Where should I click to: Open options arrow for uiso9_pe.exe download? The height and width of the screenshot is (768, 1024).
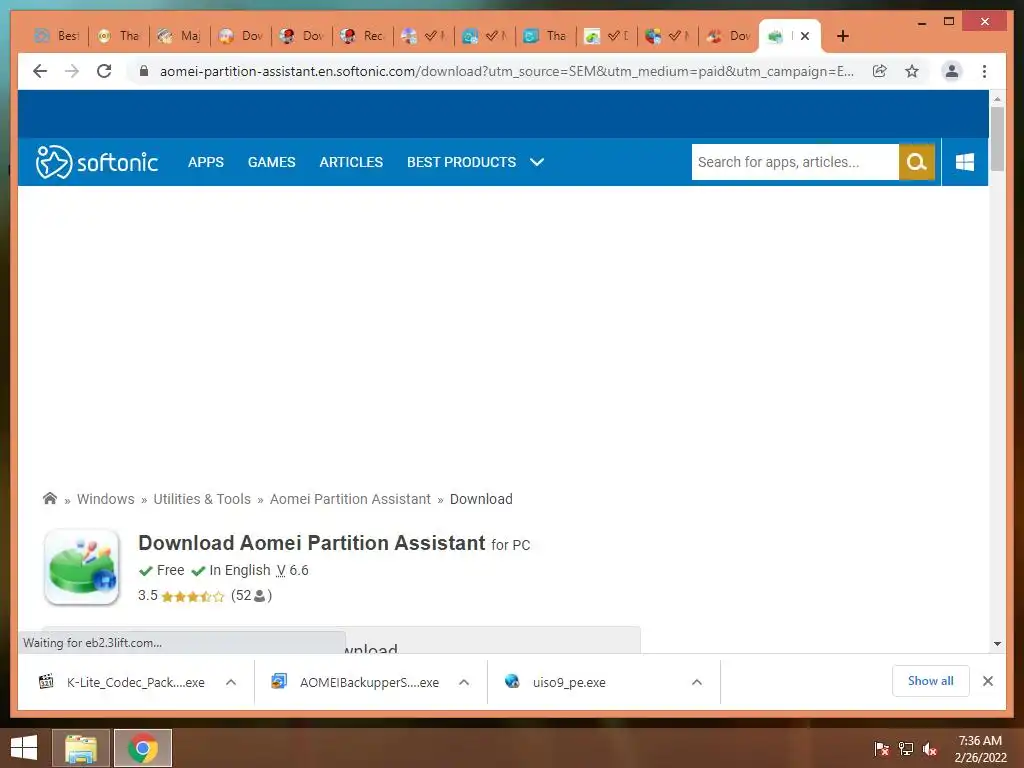(x=697, y=682)
